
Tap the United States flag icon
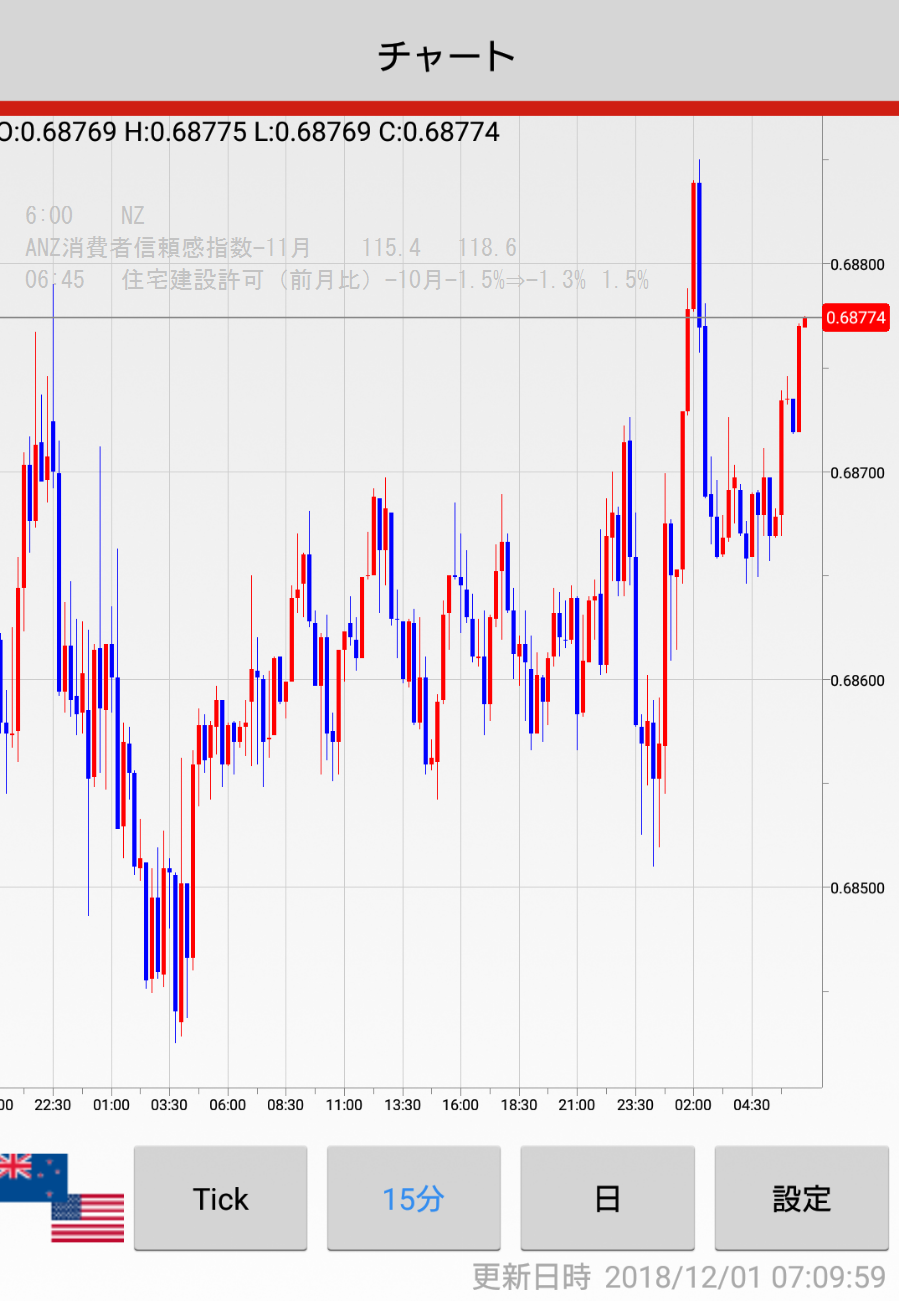click(88, 1218)
